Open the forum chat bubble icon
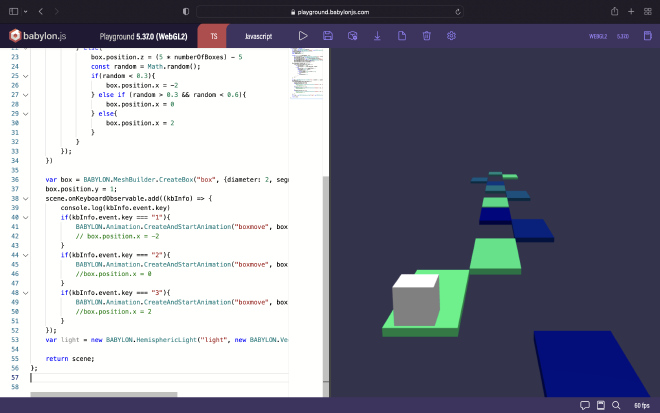The height and width of the screenshot is (413, 660). click(585, 405)
